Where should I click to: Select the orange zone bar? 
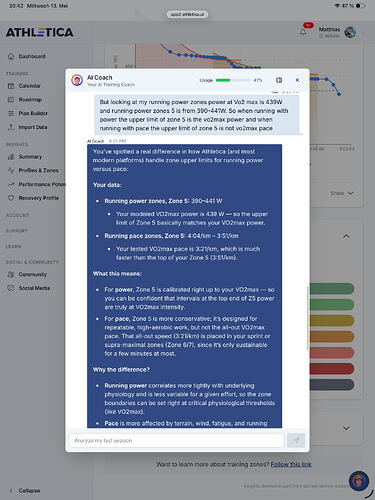click(332, 337)
